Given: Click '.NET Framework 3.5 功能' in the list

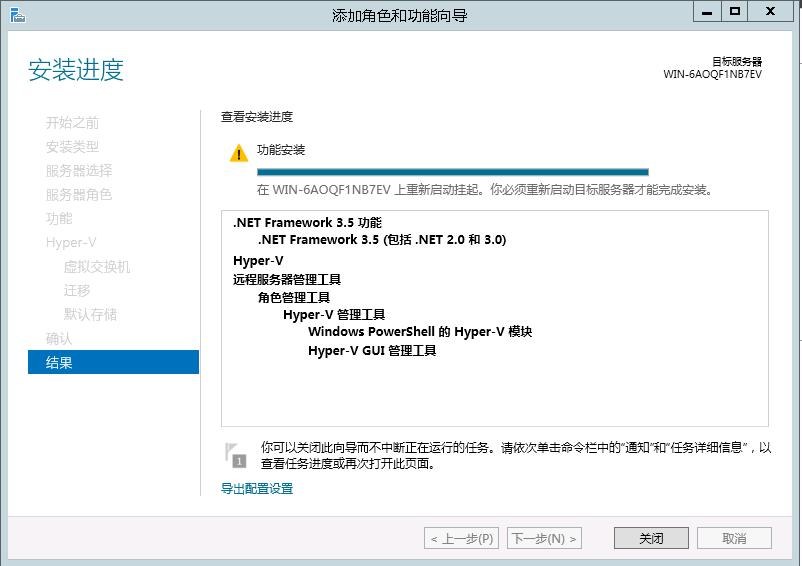Looking at the screenshot, I should 307,222.
